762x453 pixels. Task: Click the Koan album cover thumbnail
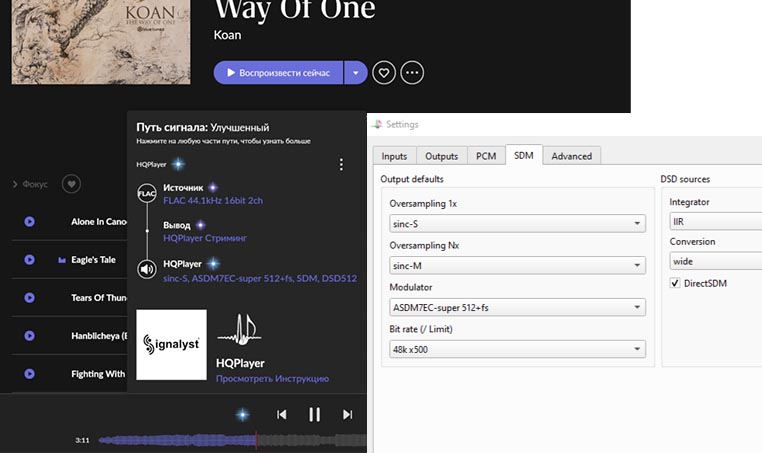pyautogui.click(x=101, y=42)
